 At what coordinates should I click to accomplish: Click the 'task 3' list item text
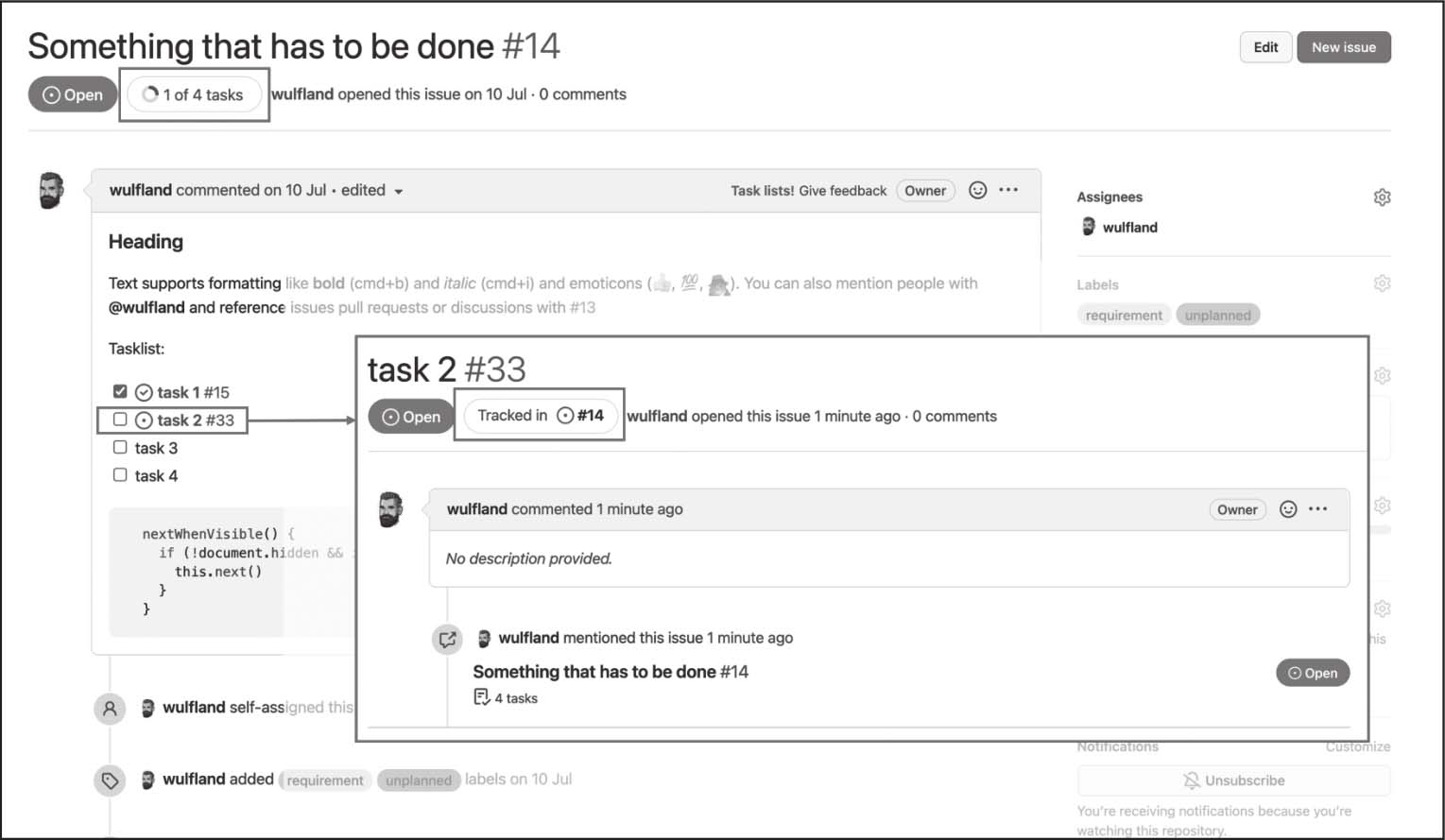[156, 448]
